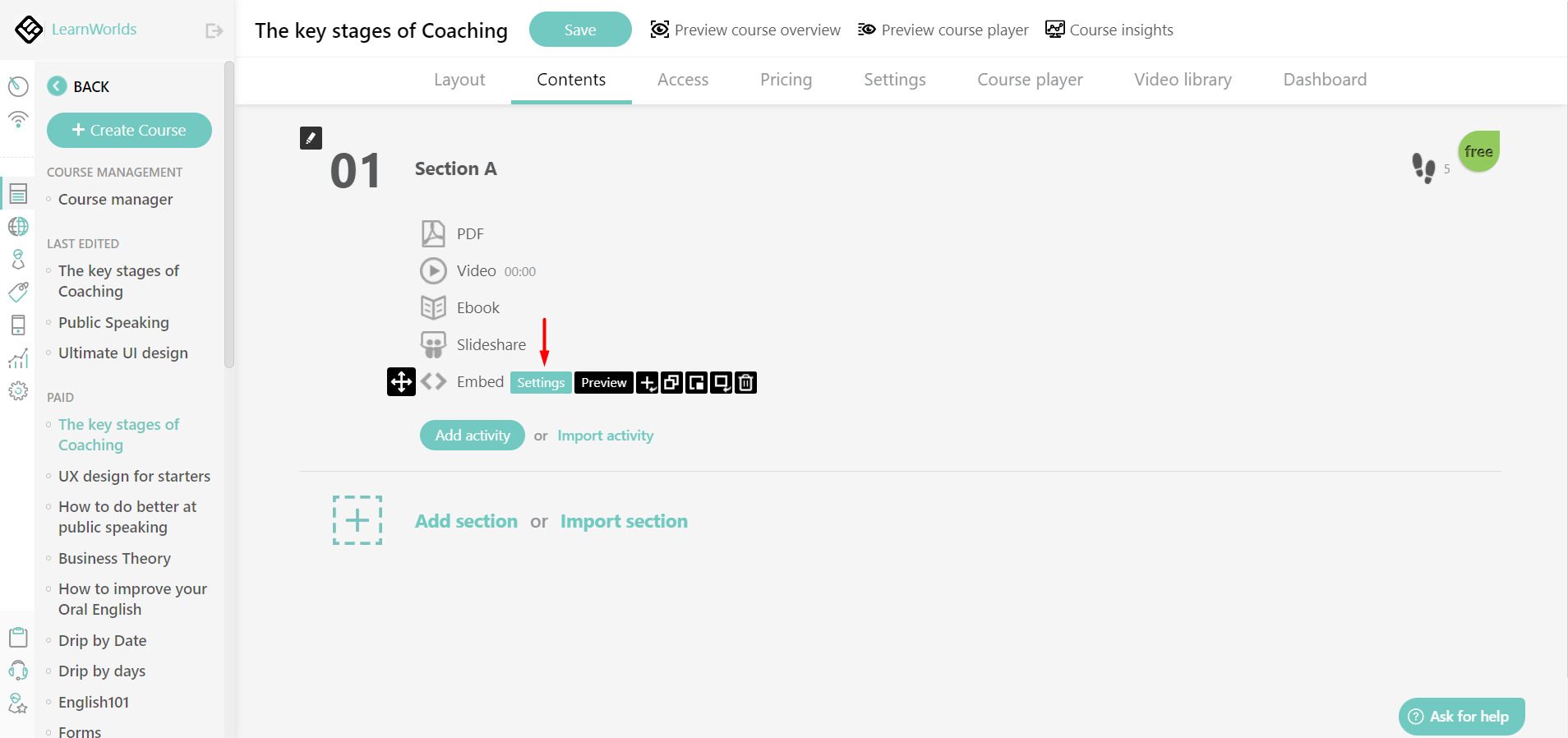This screenshot has height=738, width=1568.
Task: Click the Import activity link
Action: point(605,435)
